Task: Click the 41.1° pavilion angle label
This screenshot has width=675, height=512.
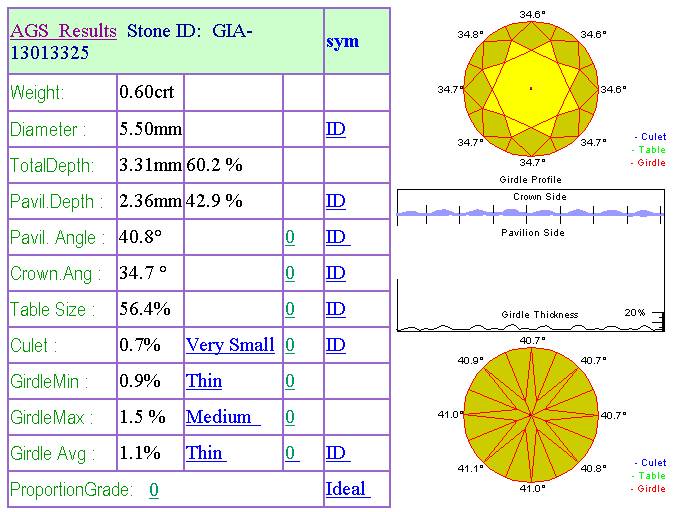Action: (x=470, y=468)
